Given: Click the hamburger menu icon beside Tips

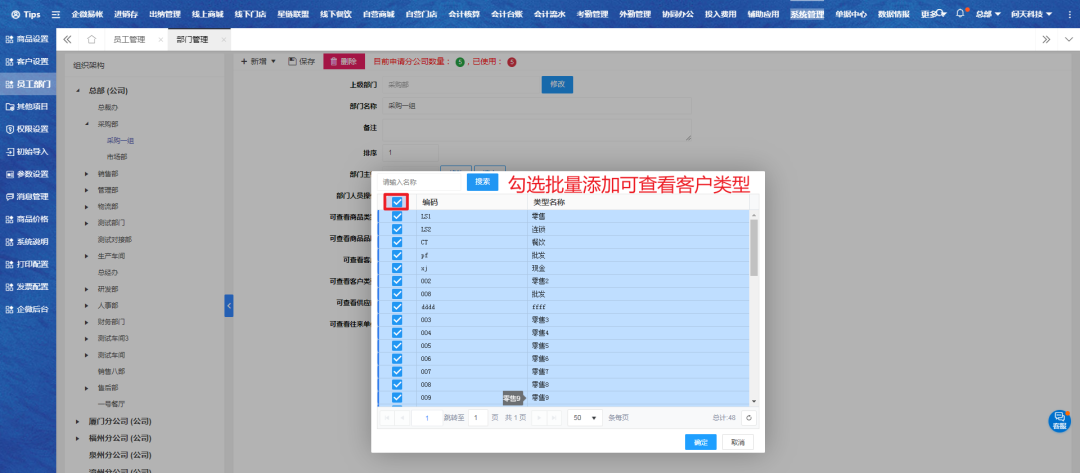Looking at the screenshot, I should point(56,15).
